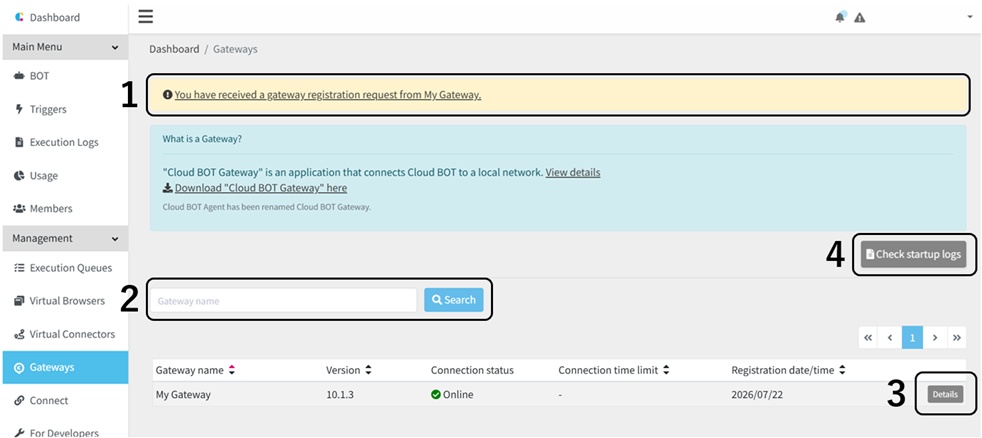Open Details for My Gateway
Screen dimensions: 982x438
pos(945,394)
